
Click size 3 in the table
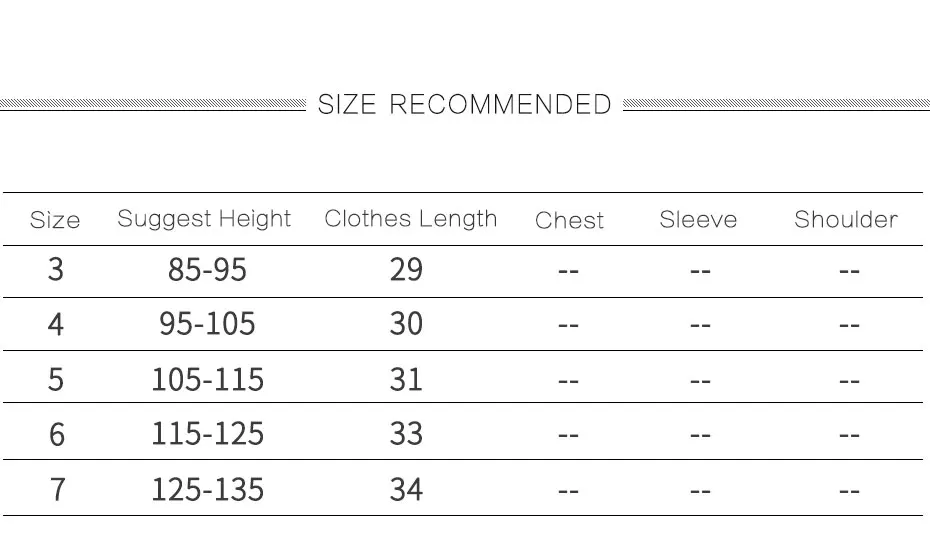(56, 270)
